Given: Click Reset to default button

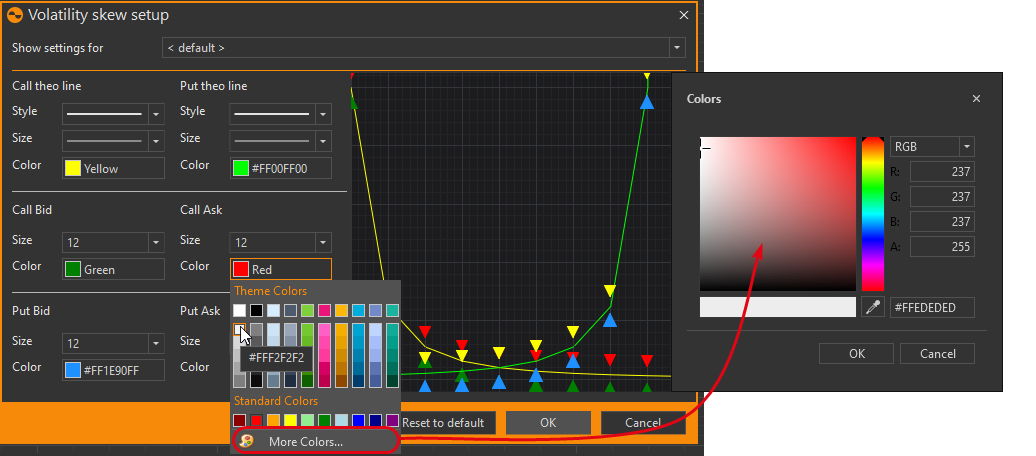Looking at the screenshot, I should point(443,423).
